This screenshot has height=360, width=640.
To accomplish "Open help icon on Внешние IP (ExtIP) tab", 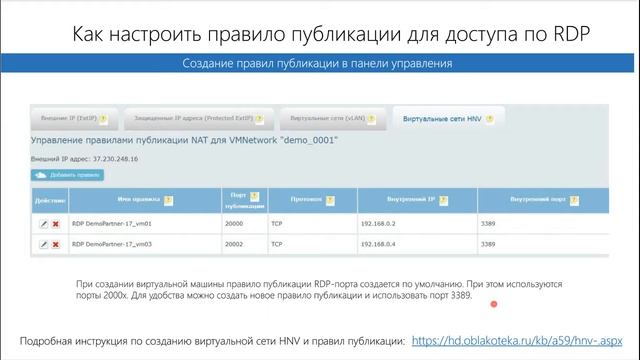I will tap(103, 119).
